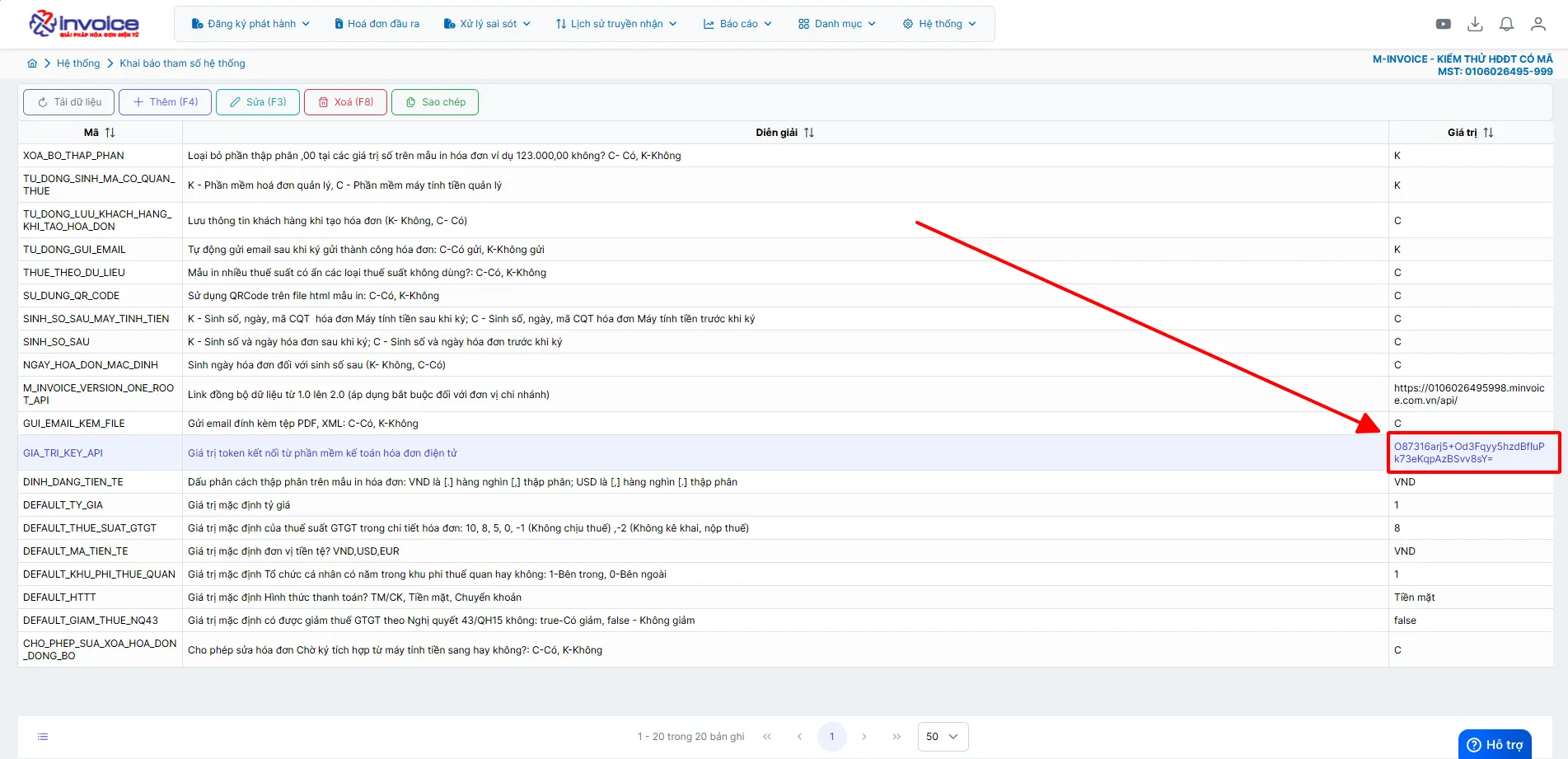The height and width of the screenshot is (759, 1568).
Task: Open Xử lý sai sót dropdown menu
Action: pos(487,24)
